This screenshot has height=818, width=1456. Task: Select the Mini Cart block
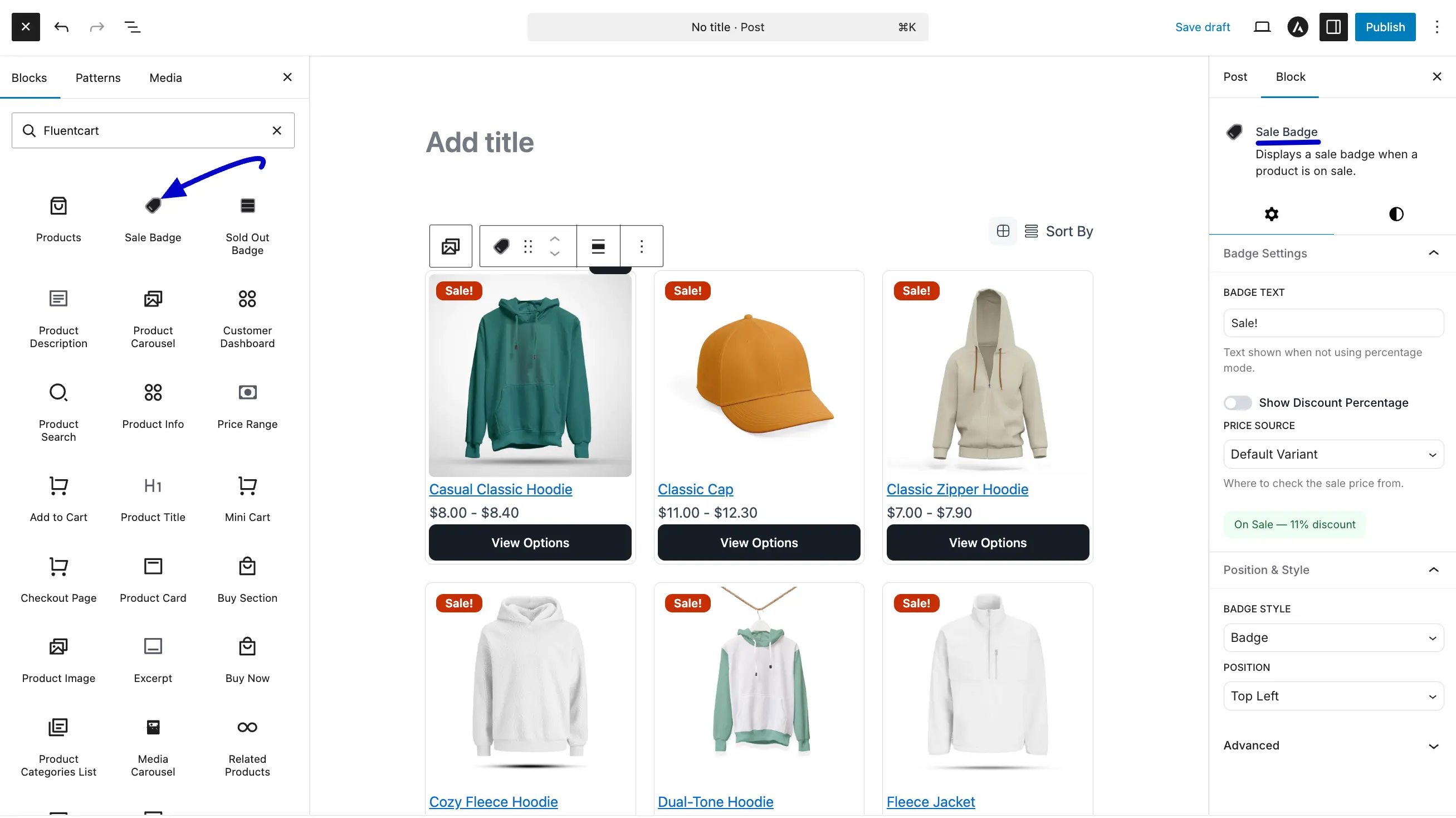(x=247, y=498)
